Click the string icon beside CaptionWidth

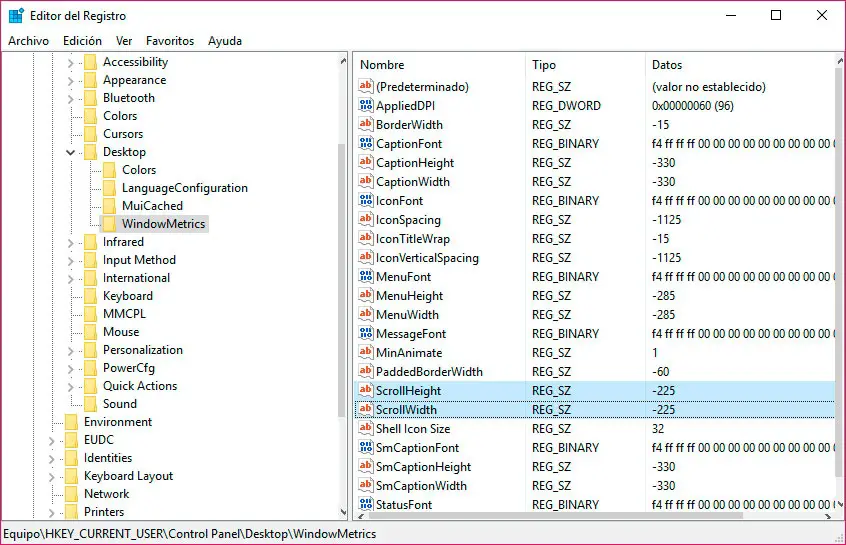point(366,181)
